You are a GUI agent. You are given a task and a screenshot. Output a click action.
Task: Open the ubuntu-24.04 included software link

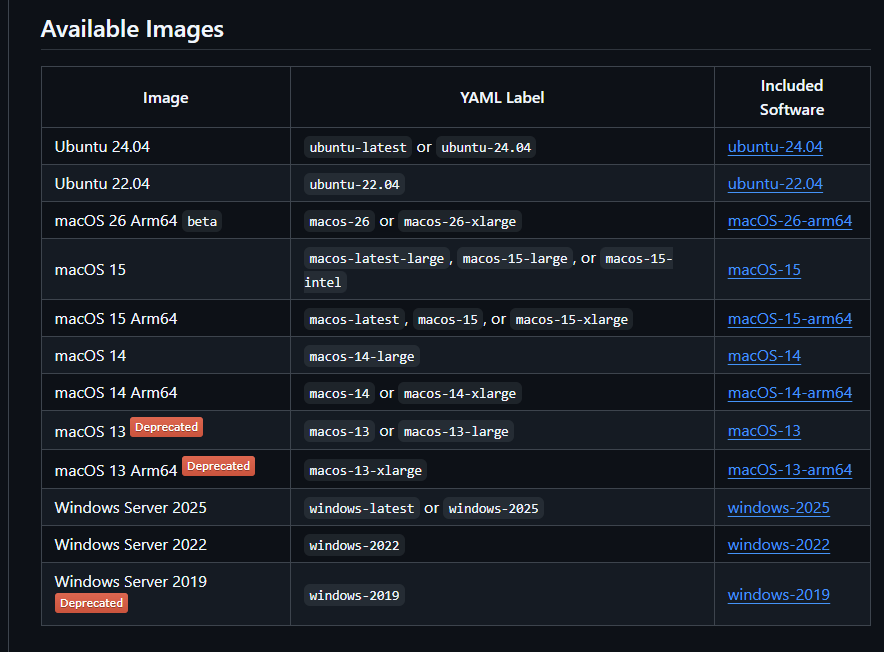775,147
